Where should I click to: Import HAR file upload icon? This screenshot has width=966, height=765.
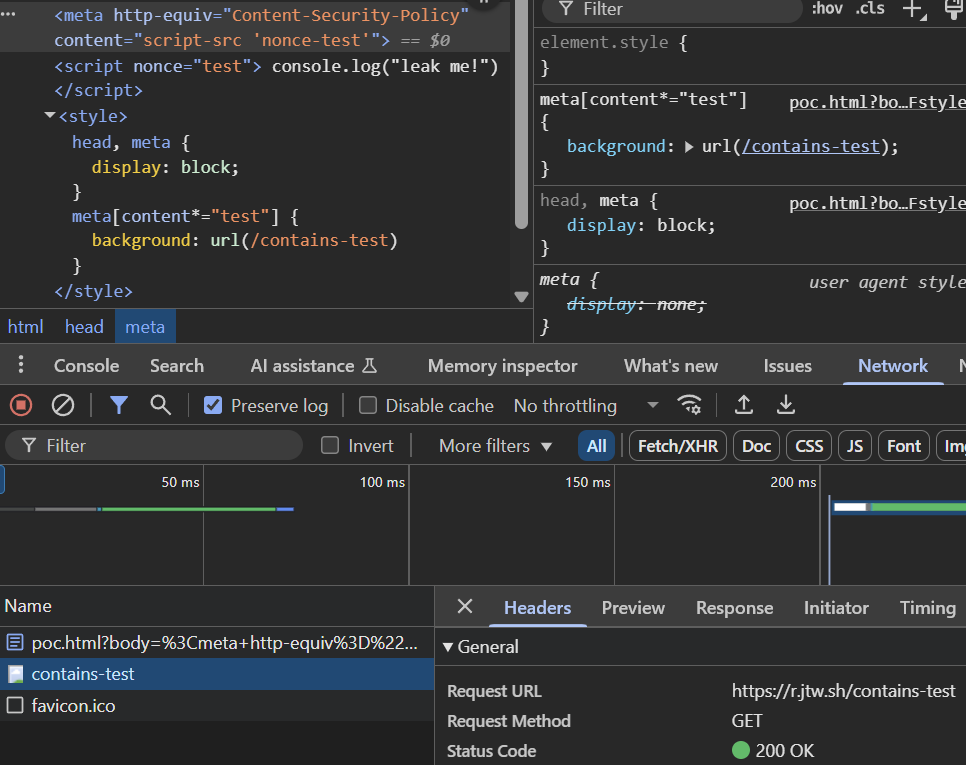(x=744, y=405)
